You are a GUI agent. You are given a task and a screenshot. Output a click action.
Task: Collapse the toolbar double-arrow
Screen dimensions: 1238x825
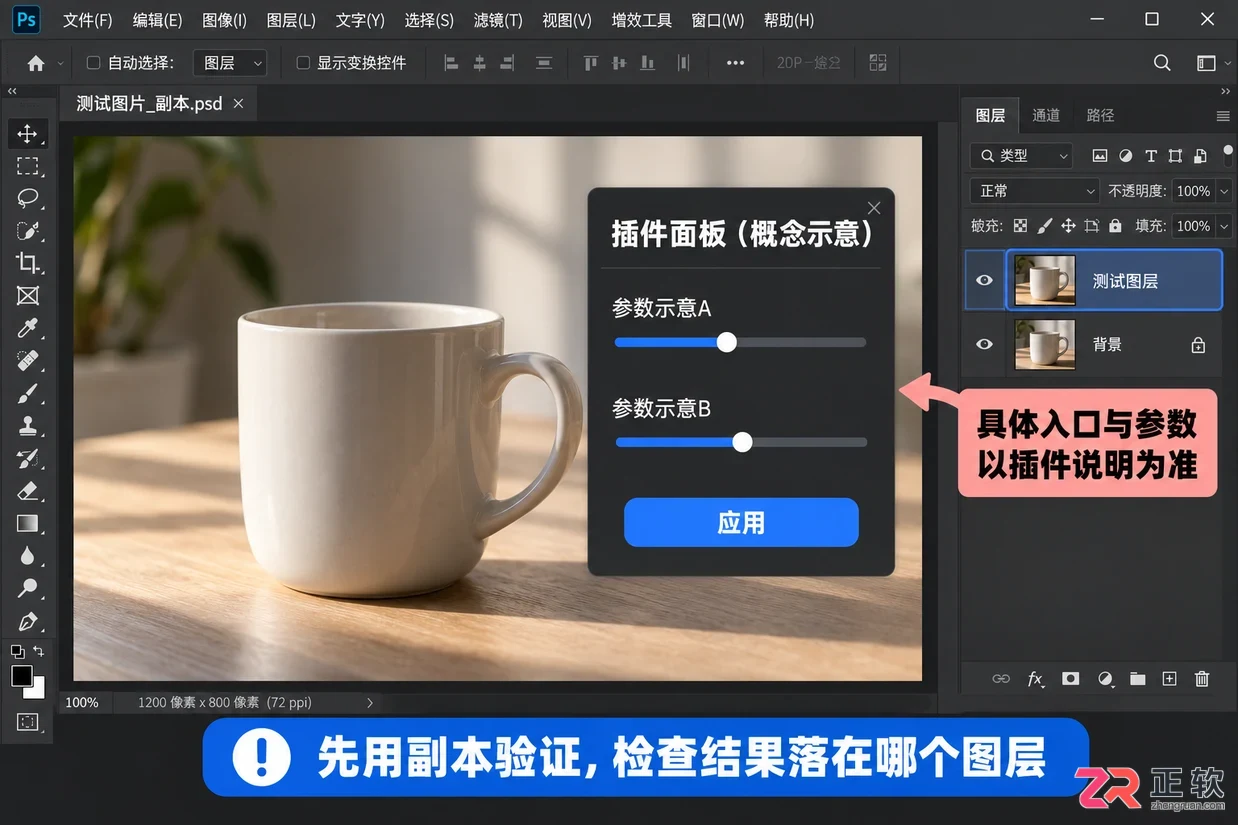click(12, 91)
